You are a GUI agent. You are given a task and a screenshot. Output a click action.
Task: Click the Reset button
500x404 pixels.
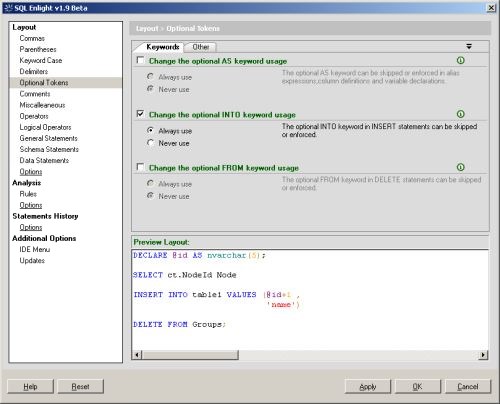(x=80, y=387)
